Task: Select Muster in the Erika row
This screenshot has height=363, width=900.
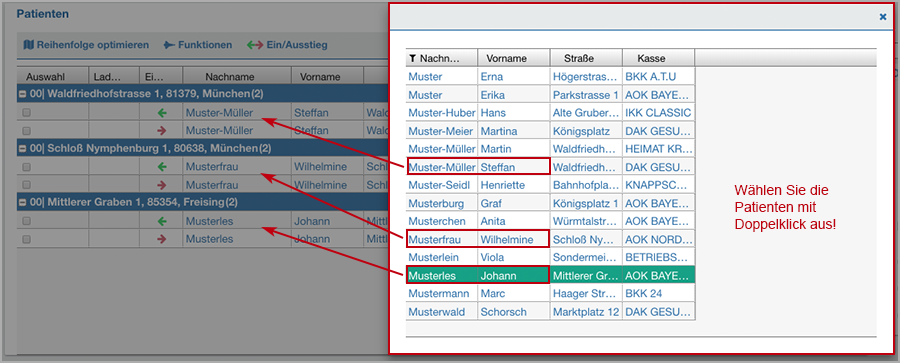Action: point(425,95)
